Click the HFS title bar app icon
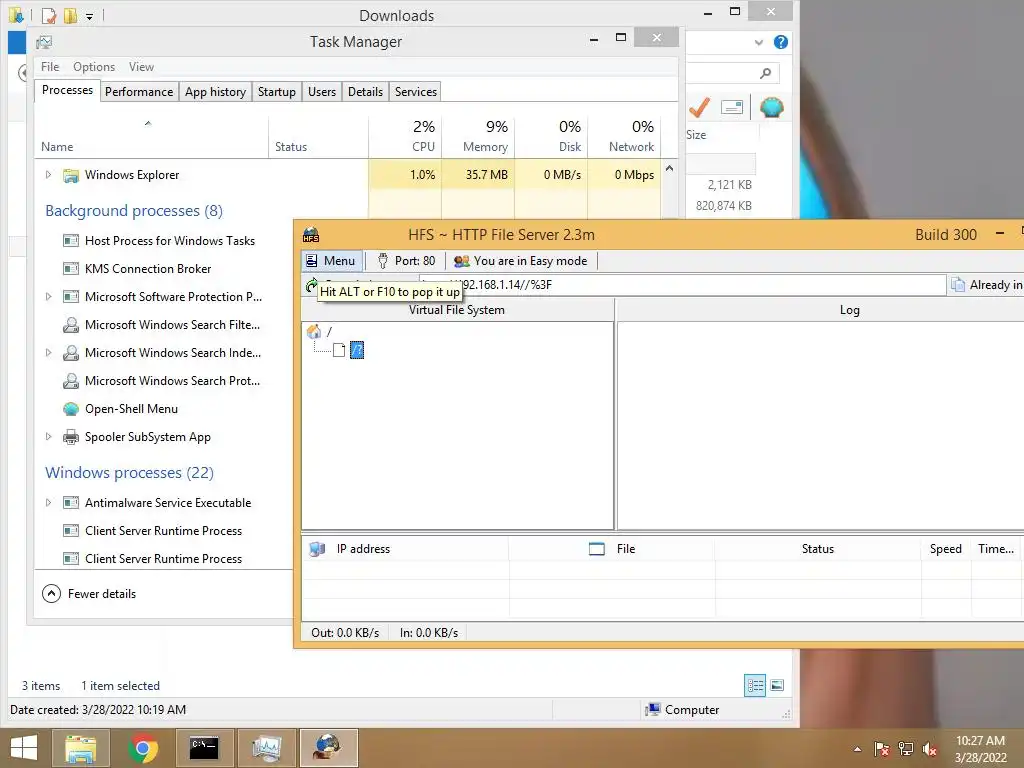This screenshot has height=768, width=1024. click(x=311, y=234)
